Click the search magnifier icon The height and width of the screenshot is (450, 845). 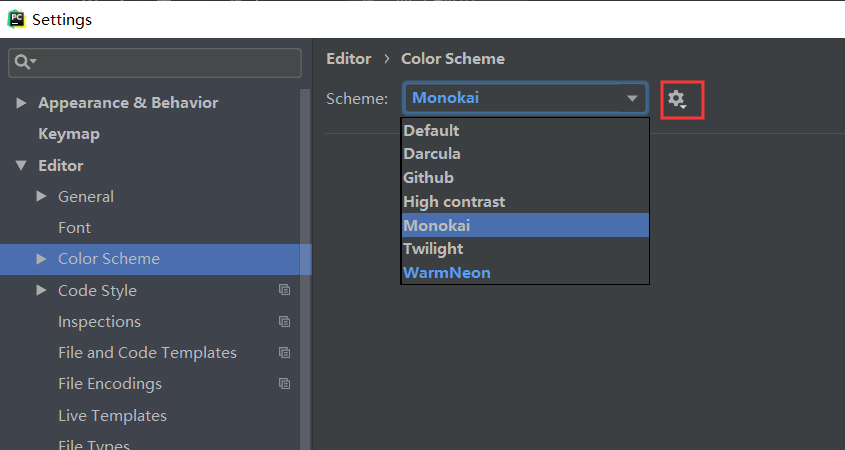coord(25,62)
